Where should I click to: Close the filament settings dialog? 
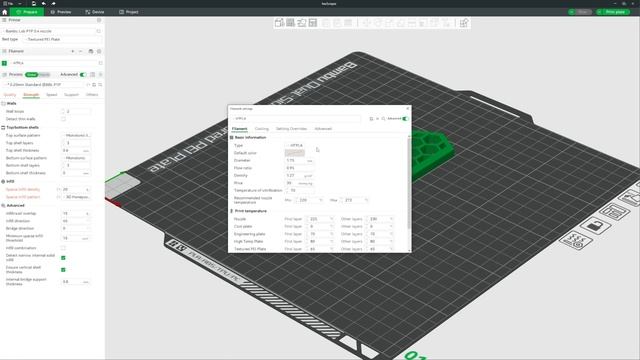click(407, 109)
